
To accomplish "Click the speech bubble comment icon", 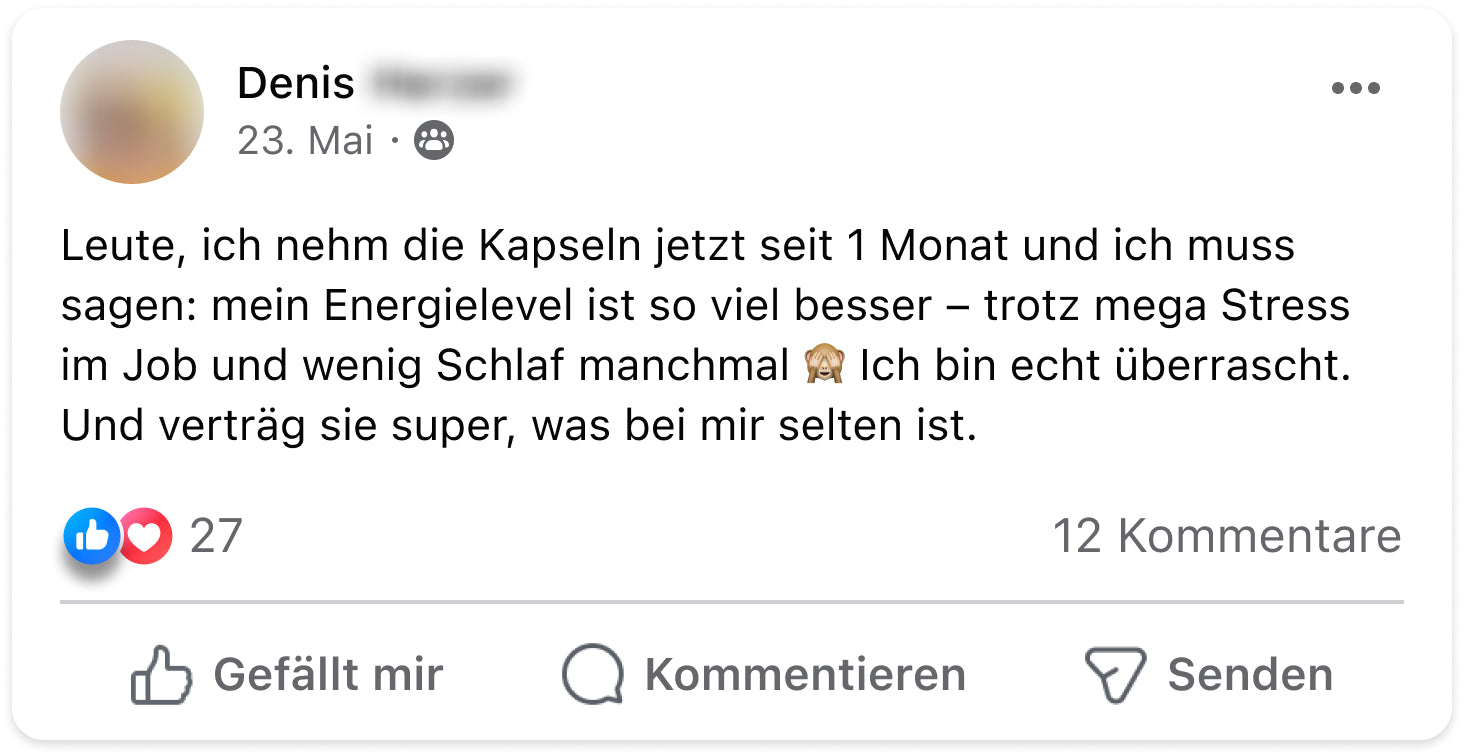I will tap(593, 675).
